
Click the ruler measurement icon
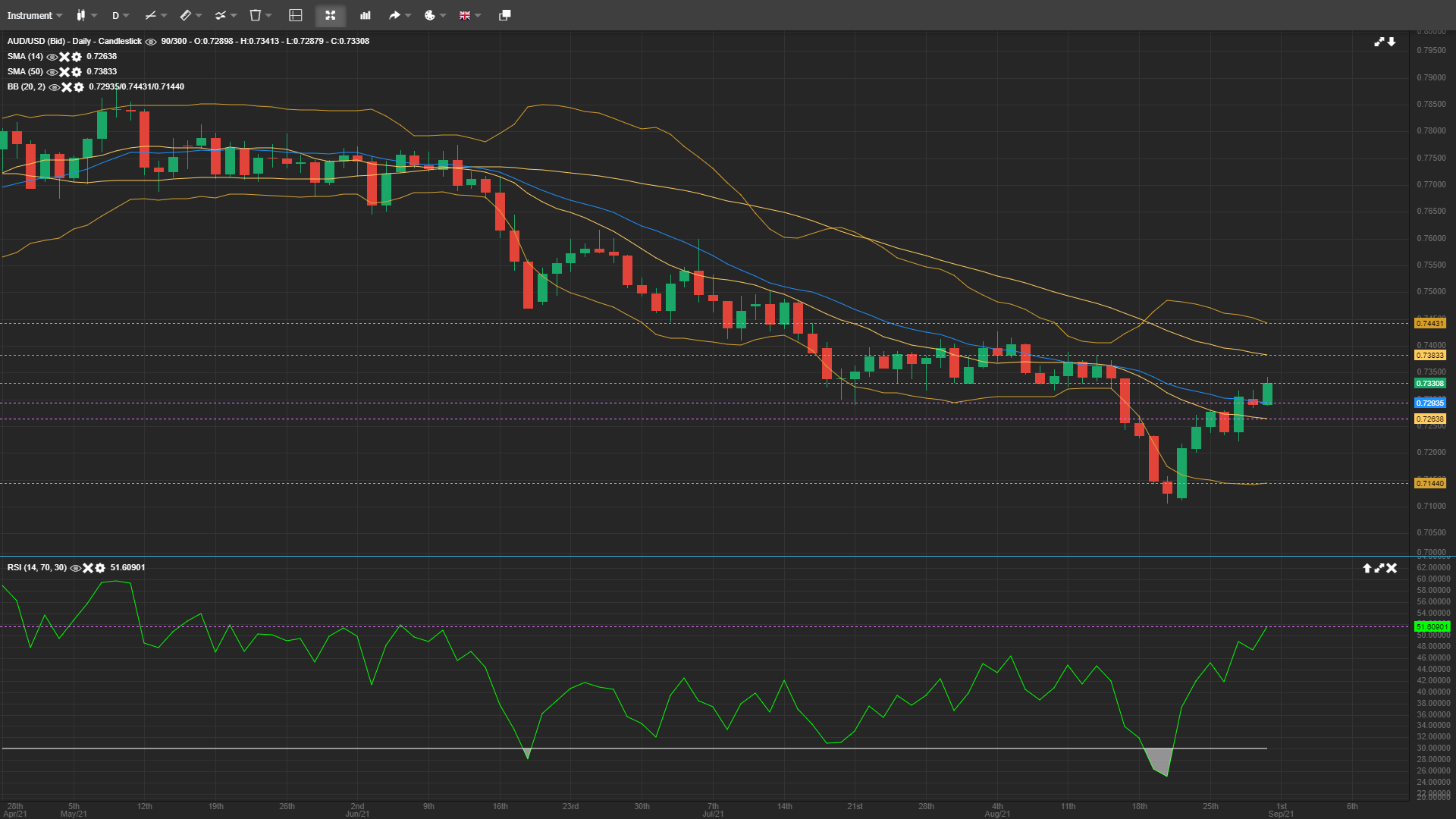coord(185,15)
